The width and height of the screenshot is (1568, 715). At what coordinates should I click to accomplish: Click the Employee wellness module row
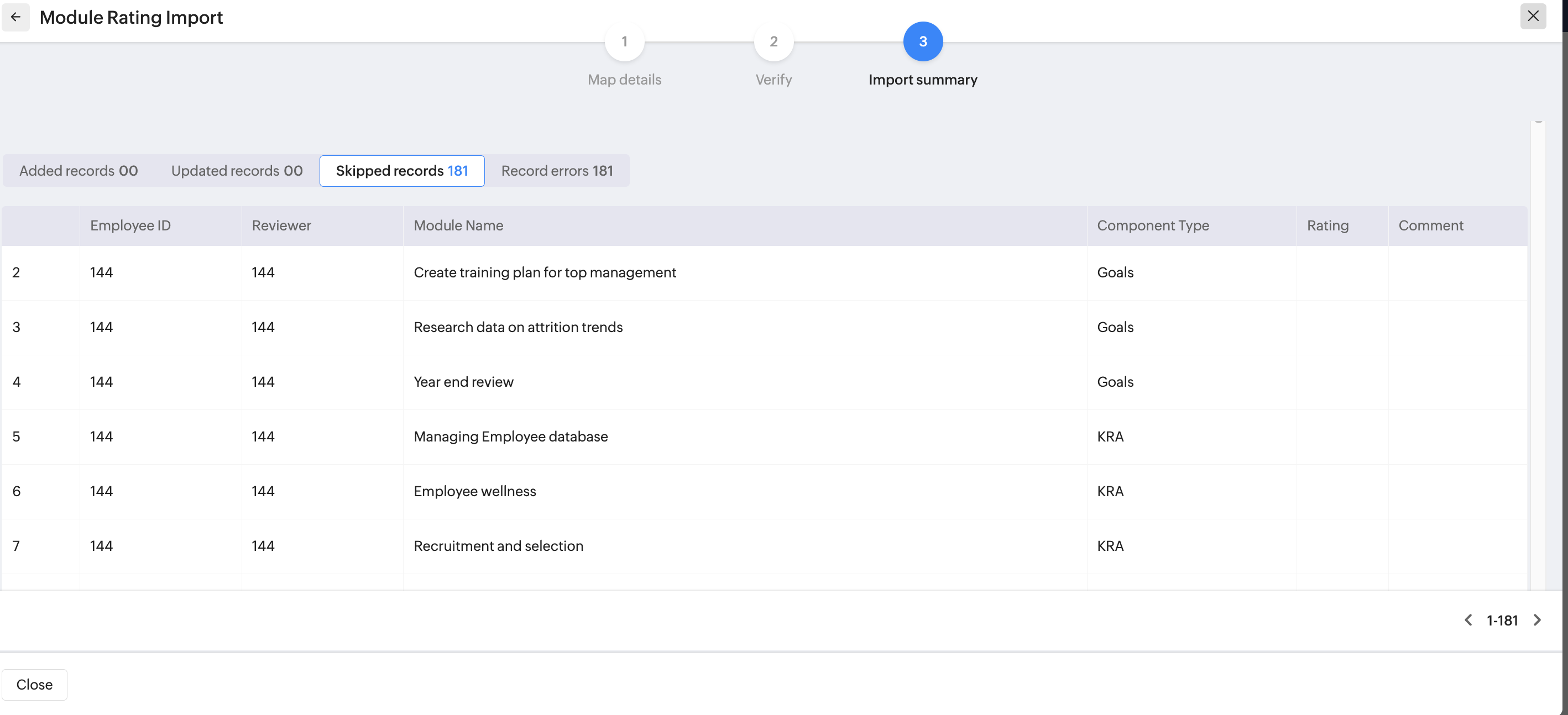point(474,492)
